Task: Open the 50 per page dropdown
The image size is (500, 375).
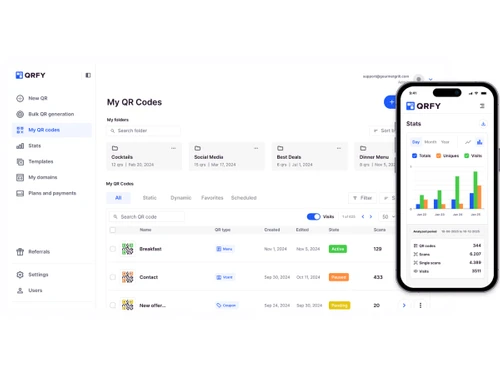Action: (x=388, y=217)
